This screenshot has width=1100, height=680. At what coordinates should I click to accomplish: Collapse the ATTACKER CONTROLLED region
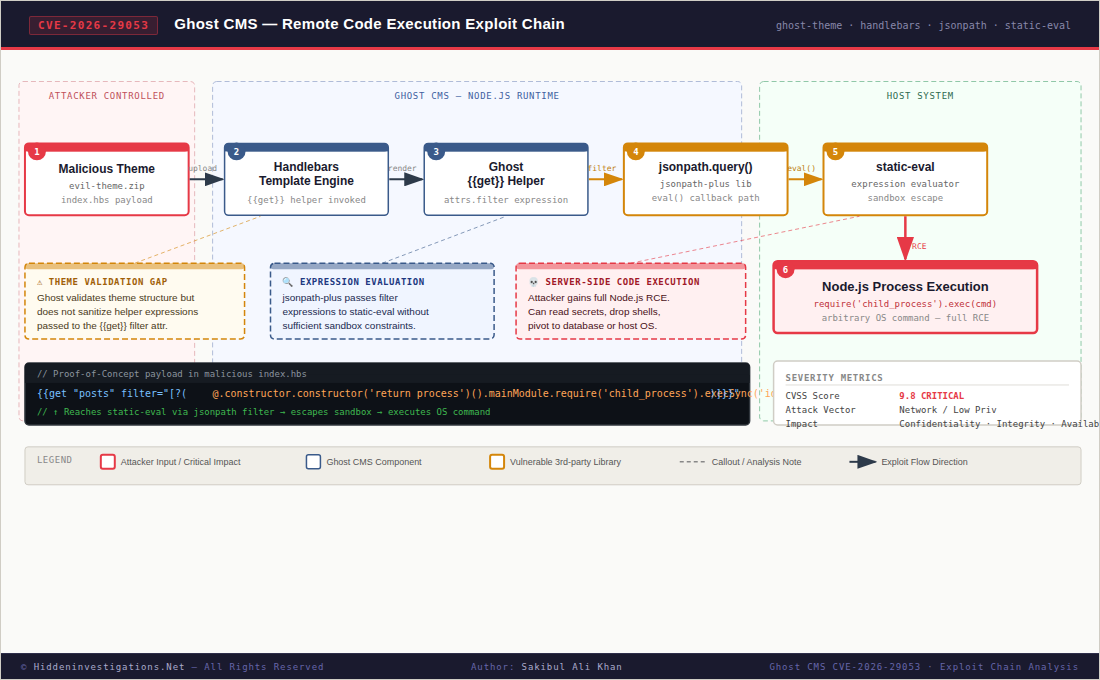[x=106, y=96]
